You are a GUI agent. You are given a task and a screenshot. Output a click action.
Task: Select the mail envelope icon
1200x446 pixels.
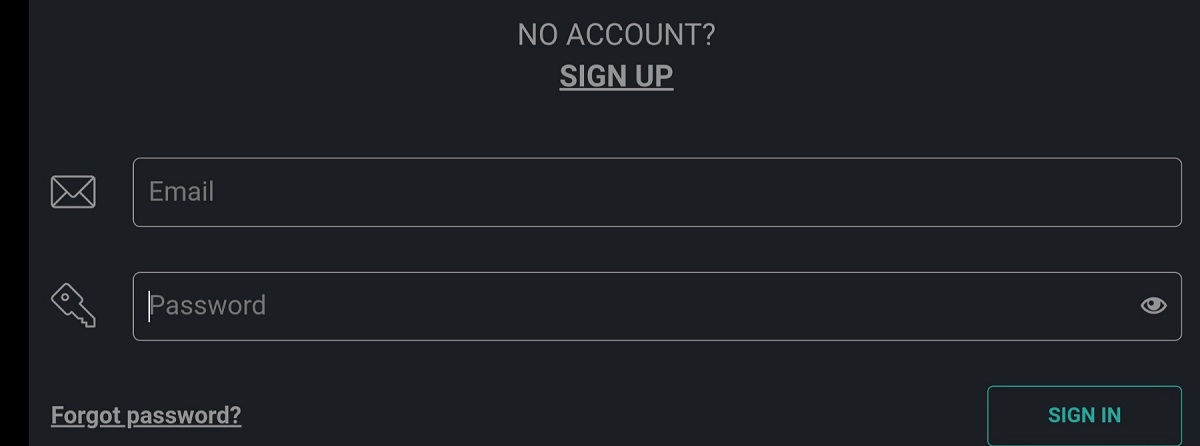tap(73, 192)
